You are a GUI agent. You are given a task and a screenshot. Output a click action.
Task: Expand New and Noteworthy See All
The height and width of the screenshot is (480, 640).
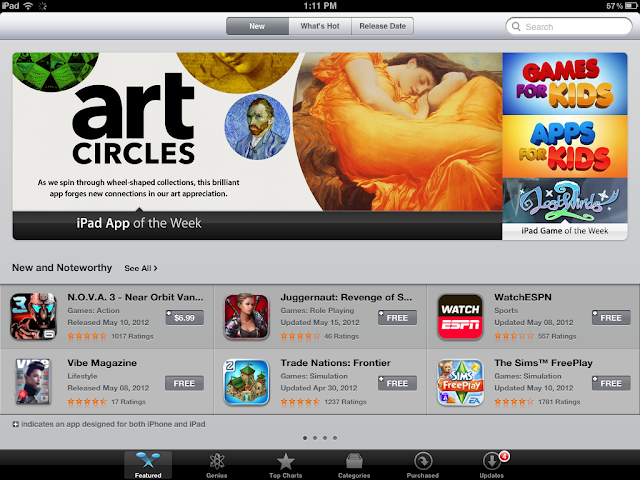pos(141,268)
